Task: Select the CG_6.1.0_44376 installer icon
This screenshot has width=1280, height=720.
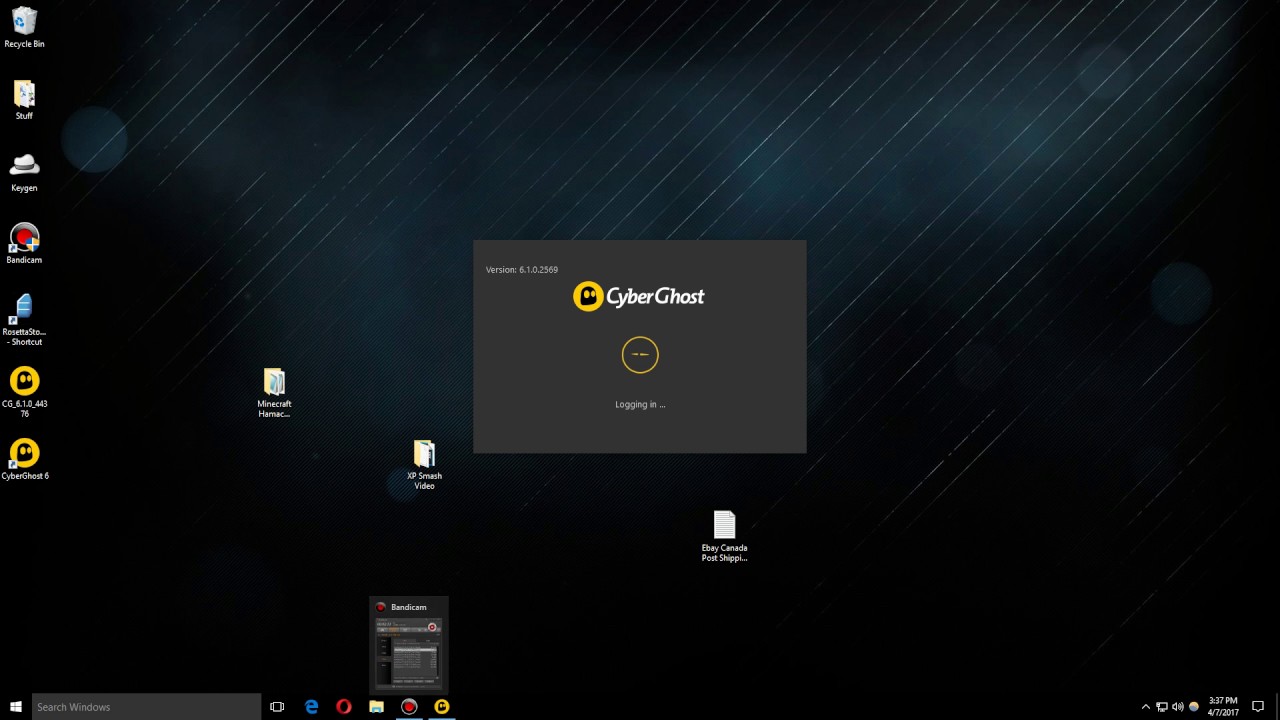Action: (24, 392)
